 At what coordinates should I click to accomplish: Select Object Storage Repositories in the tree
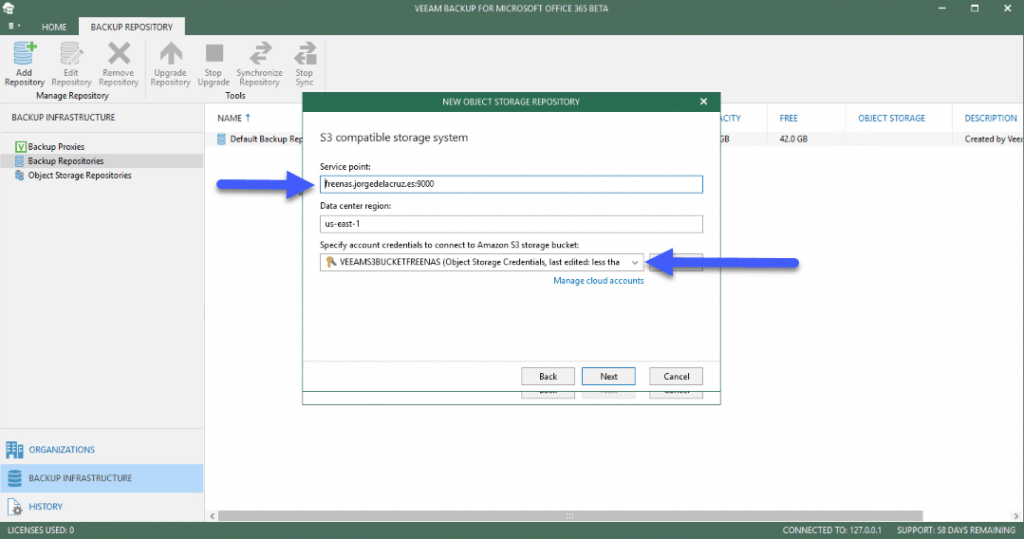pyautogui.click(x=79, y=175)
